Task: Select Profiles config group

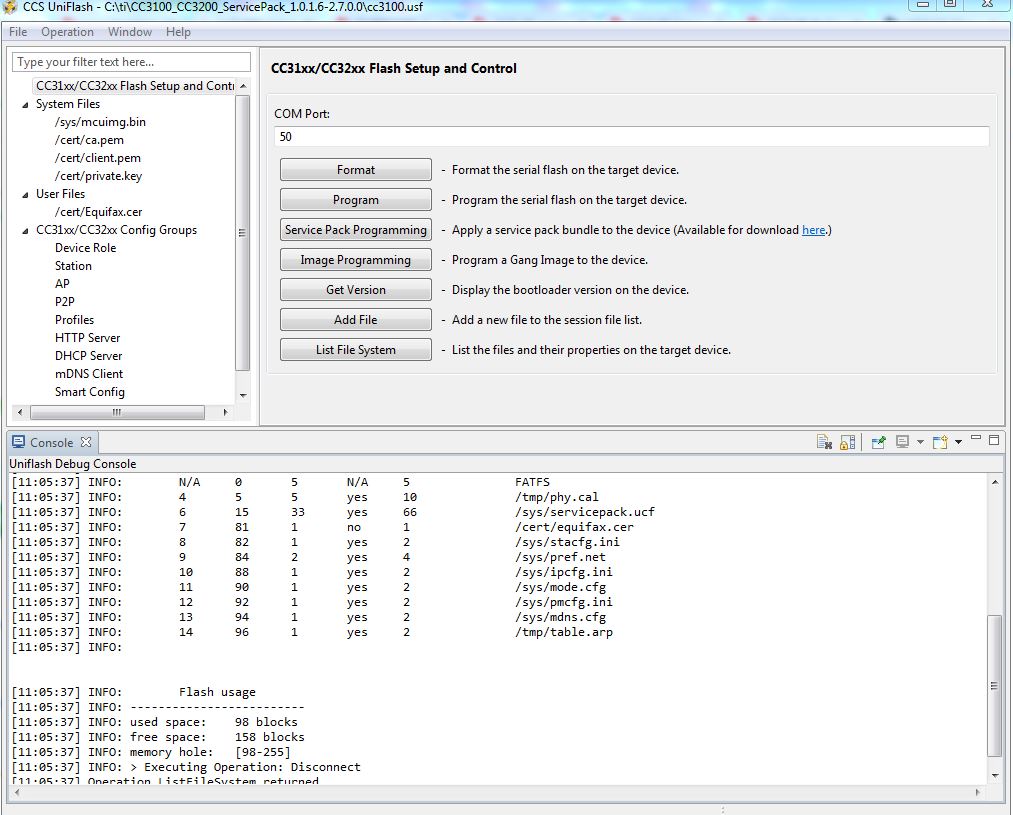Action: 74,320
